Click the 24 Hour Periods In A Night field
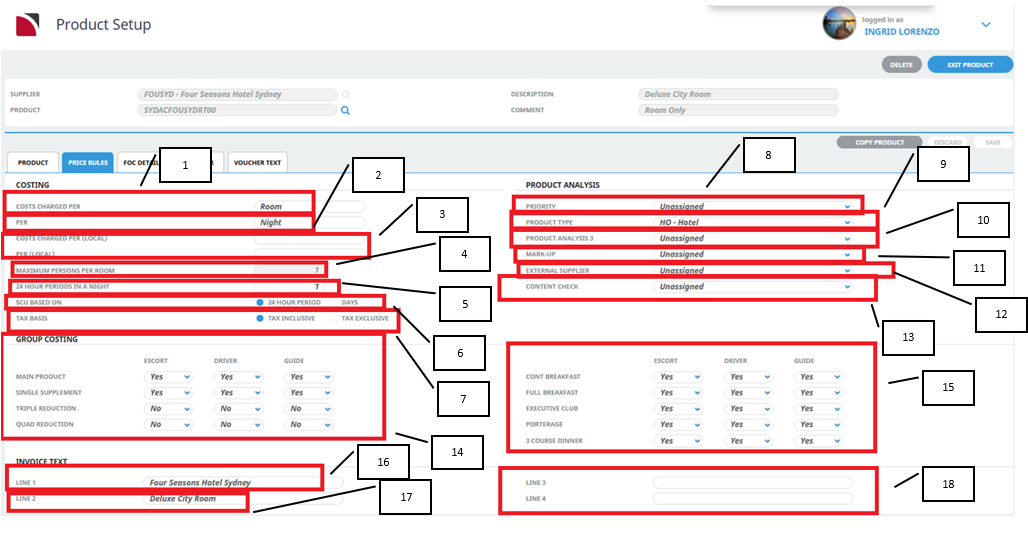 [x=290, y=287]
